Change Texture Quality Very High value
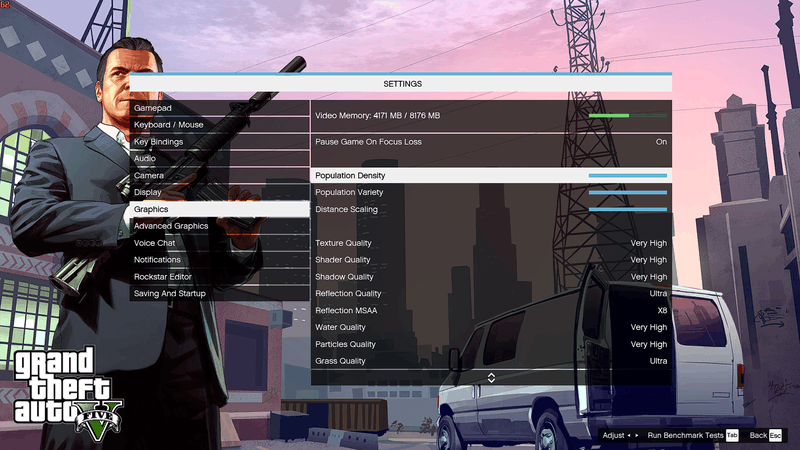This screenshot has width=800, height=450. [648, 243]
